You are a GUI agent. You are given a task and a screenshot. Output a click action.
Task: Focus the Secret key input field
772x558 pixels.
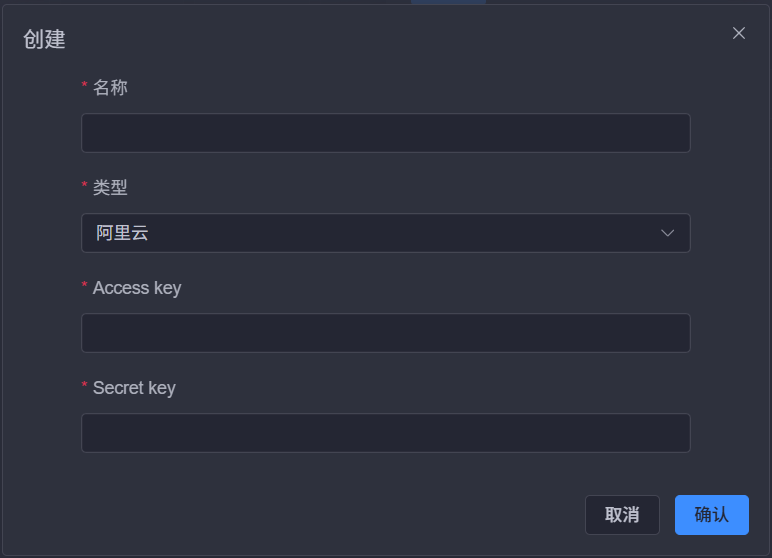pos(385,433)
